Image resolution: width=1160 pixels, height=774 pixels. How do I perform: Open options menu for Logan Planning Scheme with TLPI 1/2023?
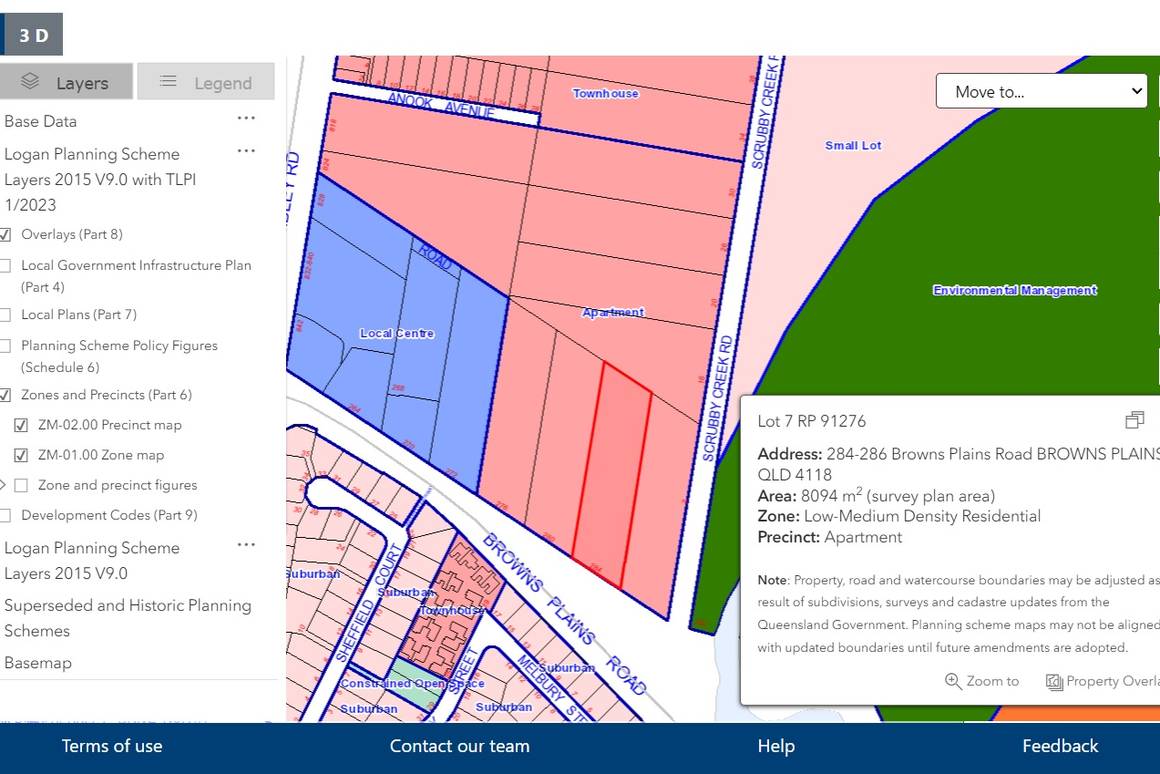(246, 152)
